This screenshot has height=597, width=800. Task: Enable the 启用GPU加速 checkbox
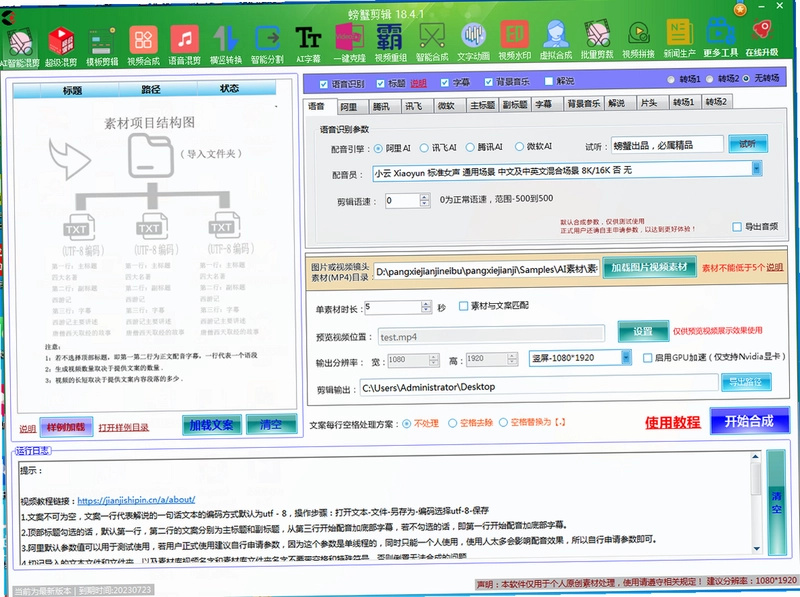pyautogui.click(x=647, y=358)
